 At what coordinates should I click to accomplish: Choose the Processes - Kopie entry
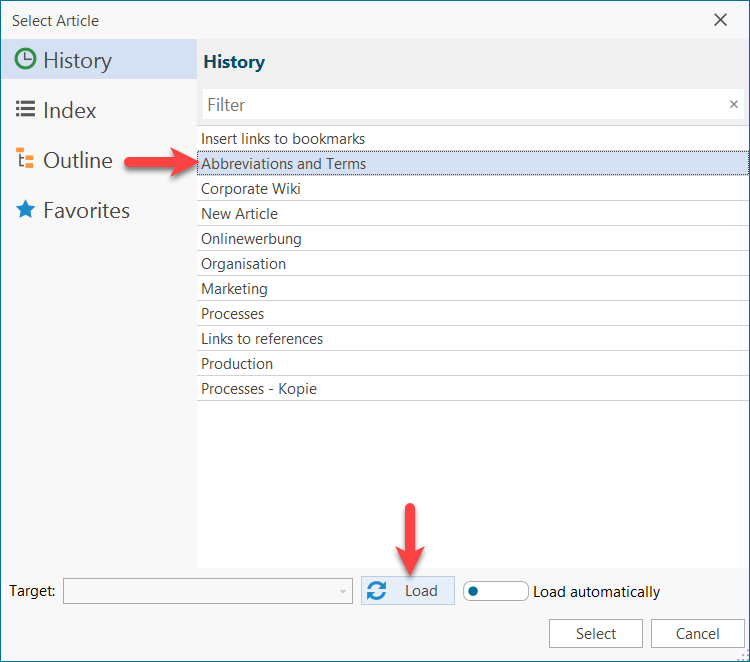click(x=259, y=389)
